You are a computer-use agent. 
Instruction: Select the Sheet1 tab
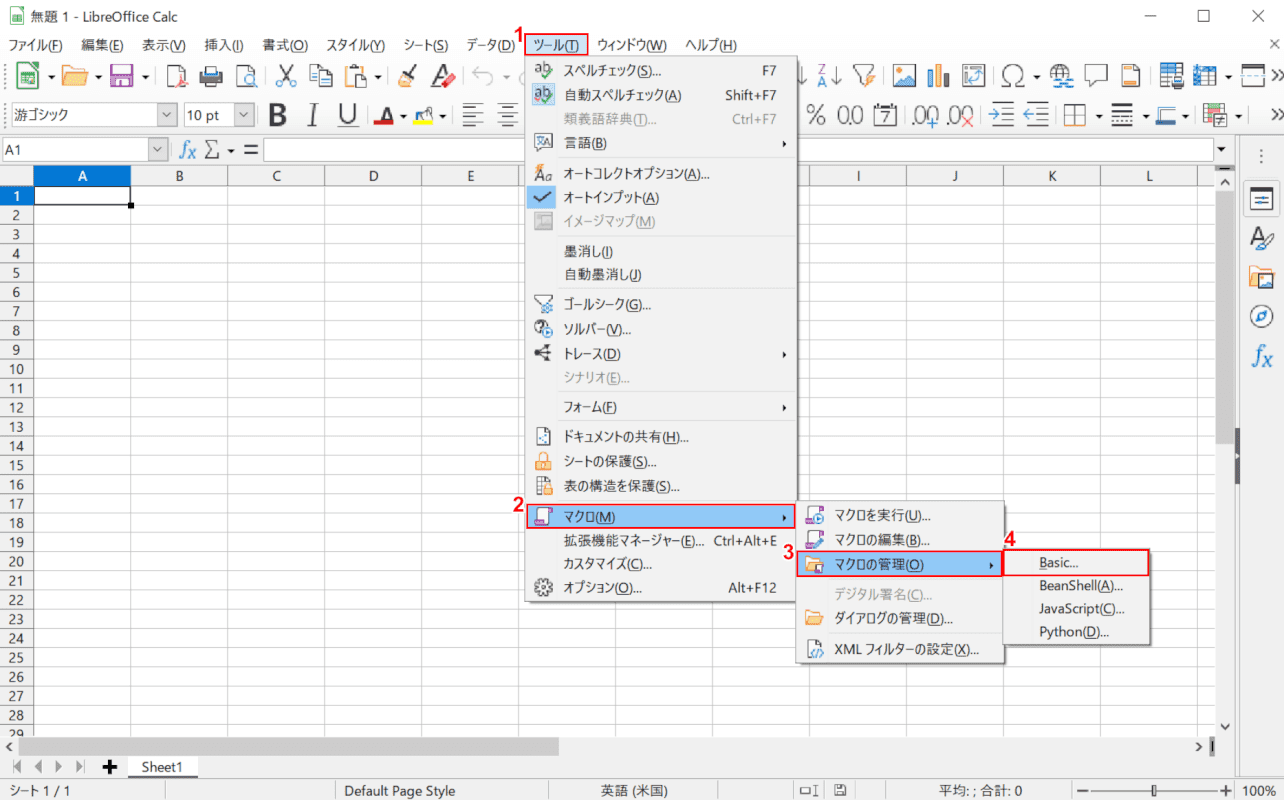(x=162, y=767)
